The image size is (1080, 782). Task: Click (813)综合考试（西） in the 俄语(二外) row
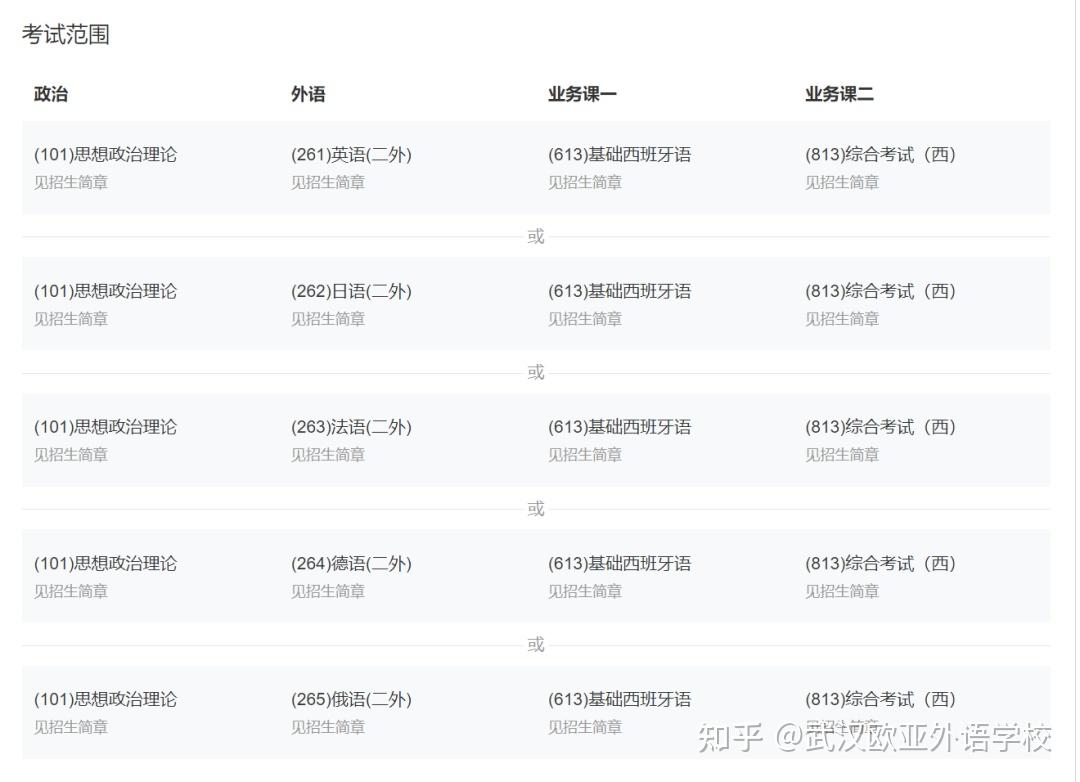pos(880,699)
